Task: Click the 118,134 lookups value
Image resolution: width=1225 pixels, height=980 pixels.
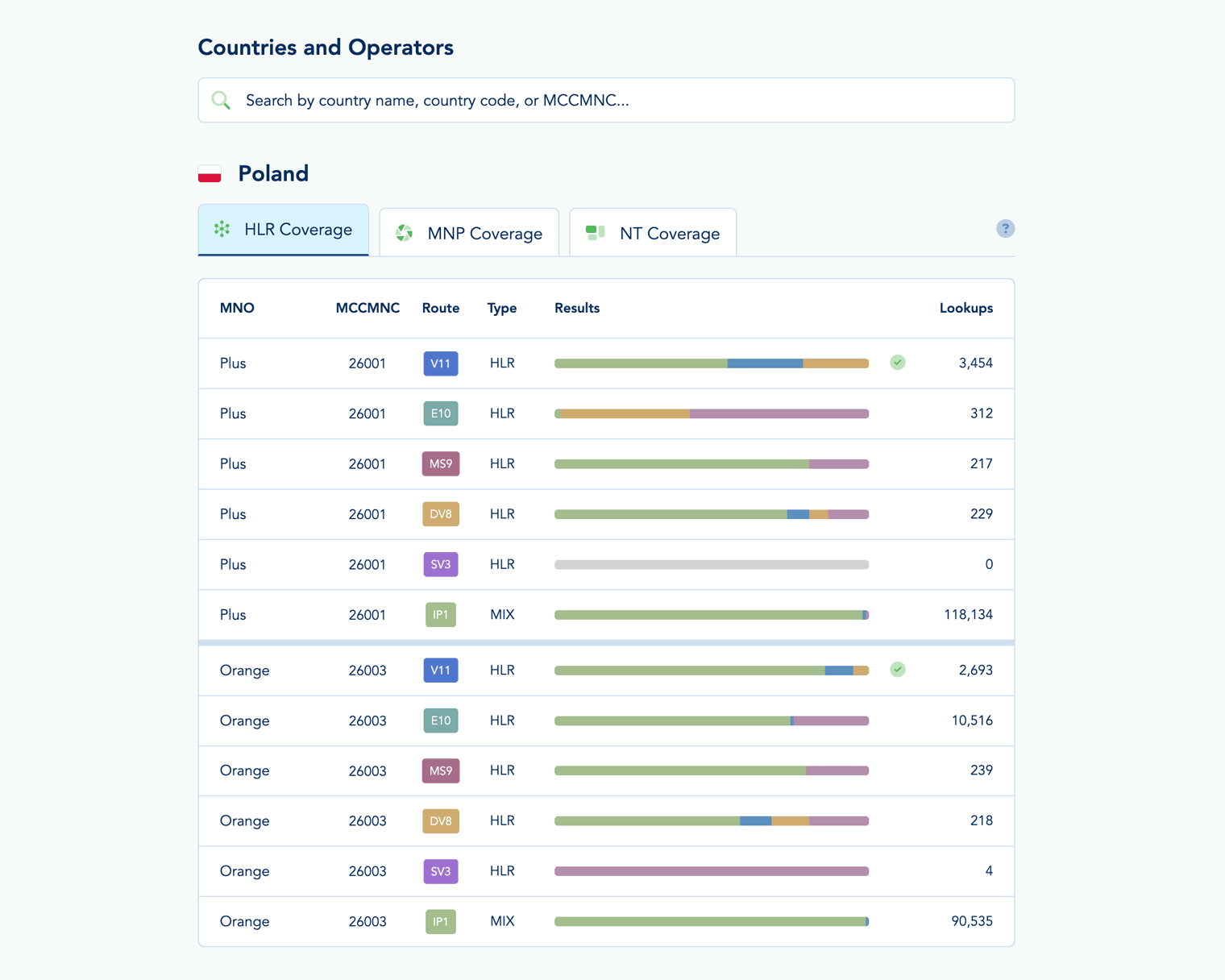Action: (x=968, y=615)
